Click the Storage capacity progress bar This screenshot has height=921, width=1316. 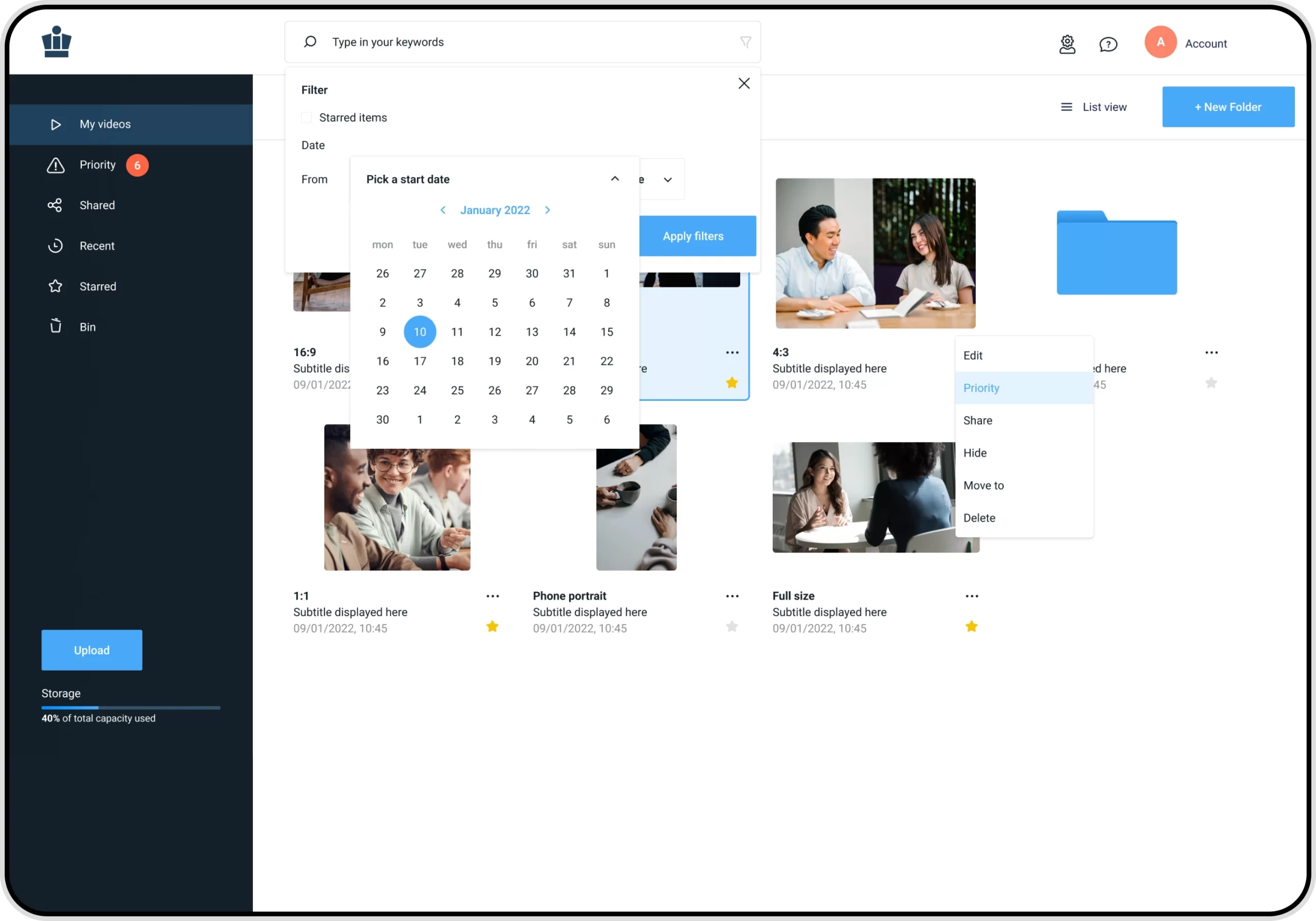click(x=131, y=708)
